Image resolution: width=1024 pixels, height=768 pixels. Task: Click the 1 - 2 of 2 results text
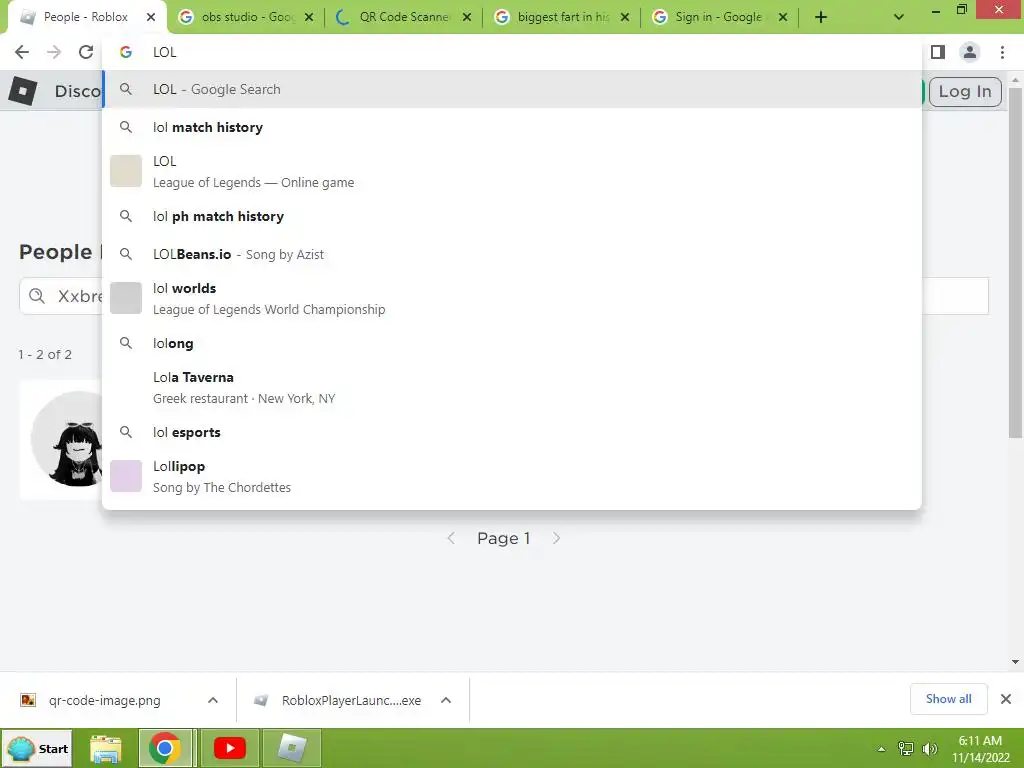tap(45, 355)
